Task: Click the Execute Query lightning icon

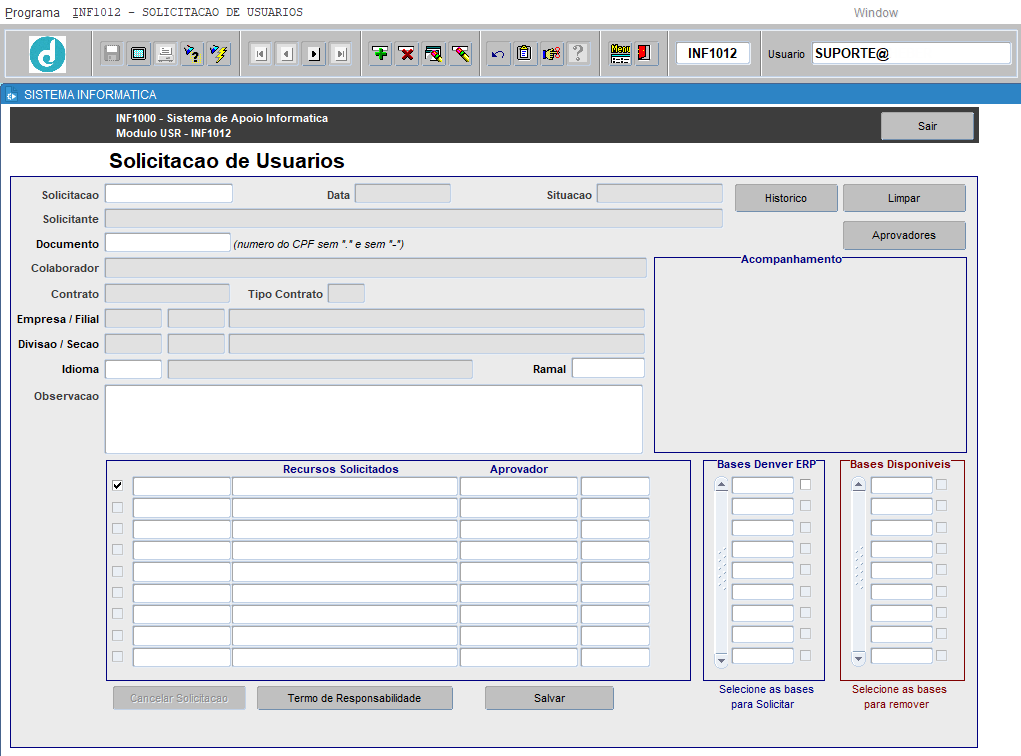Action: pos(219,53)
